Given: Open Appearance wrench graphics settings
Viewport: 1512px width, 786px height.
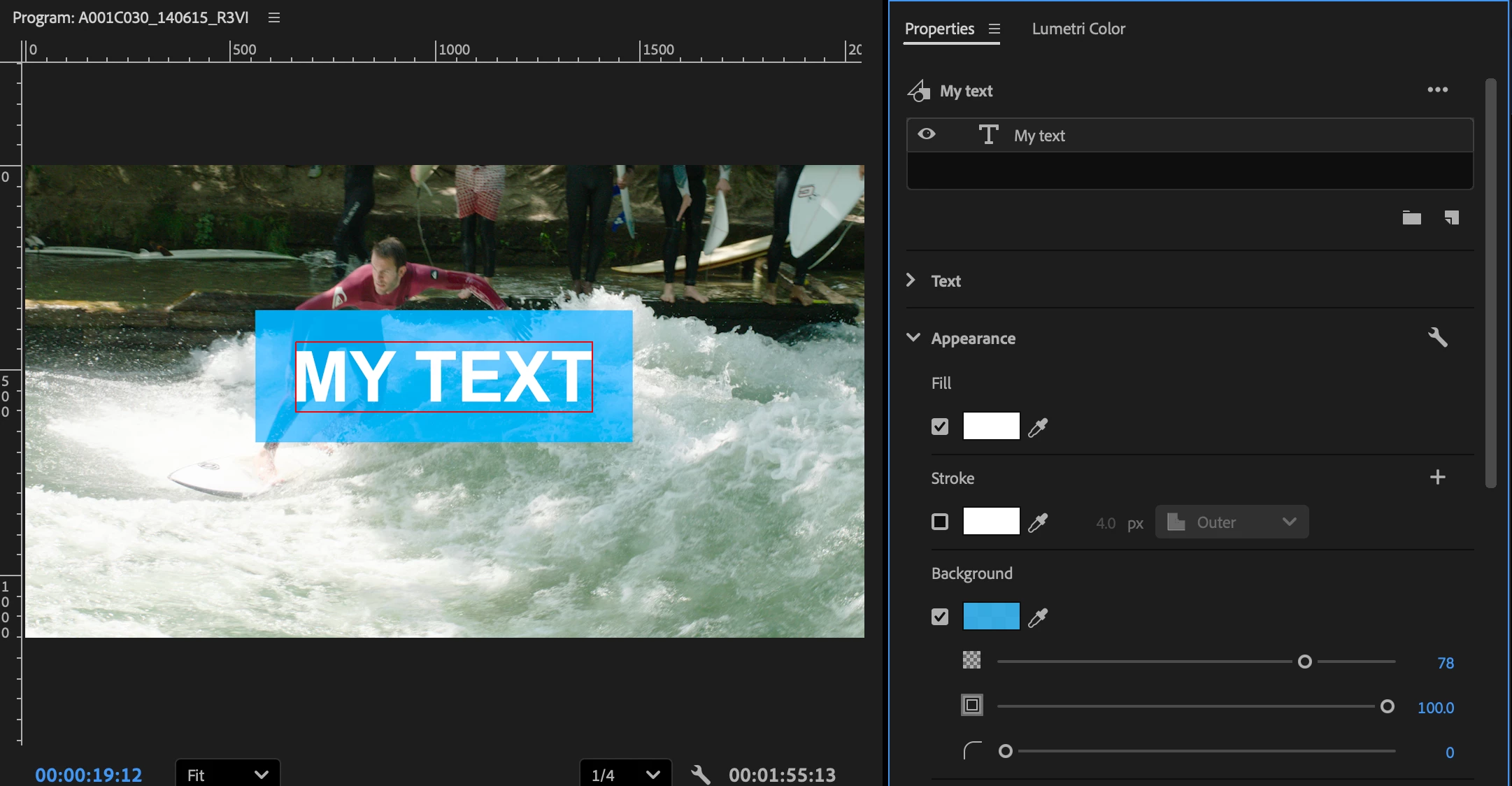Looking at the screenshot, I should click(1437, 338).
